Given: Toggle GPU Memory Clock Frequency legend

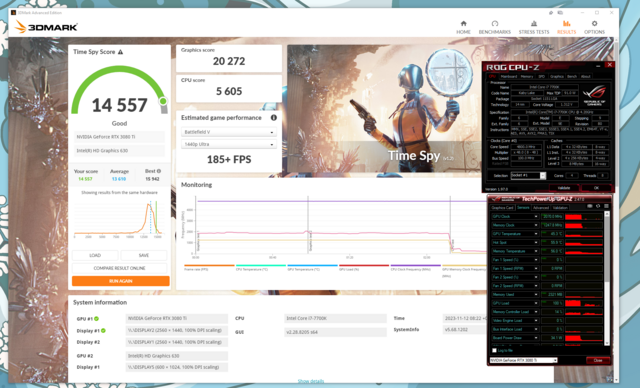Looking at the screenshot, I should coord(464,270).
